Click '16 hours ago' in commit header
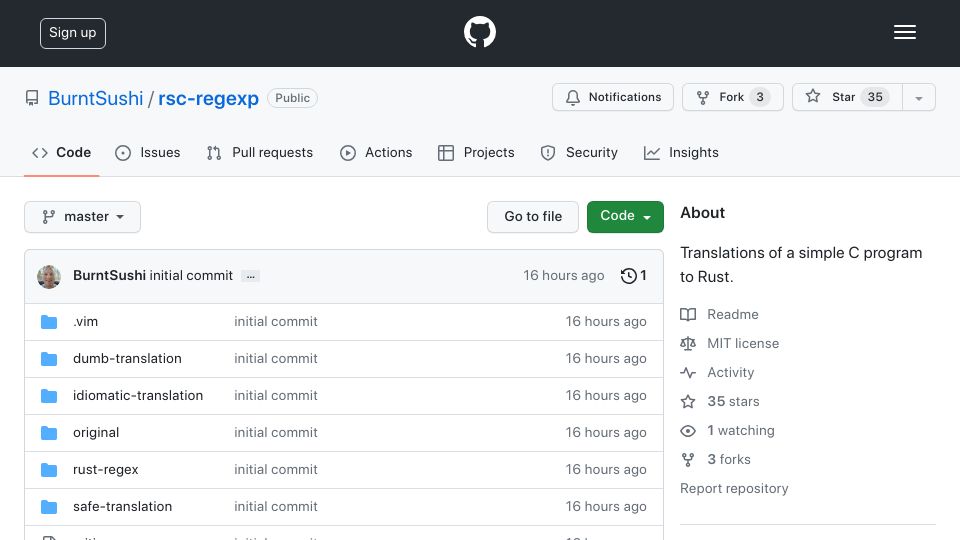Viewport: 960px width, 540px height. coord(563,276)
